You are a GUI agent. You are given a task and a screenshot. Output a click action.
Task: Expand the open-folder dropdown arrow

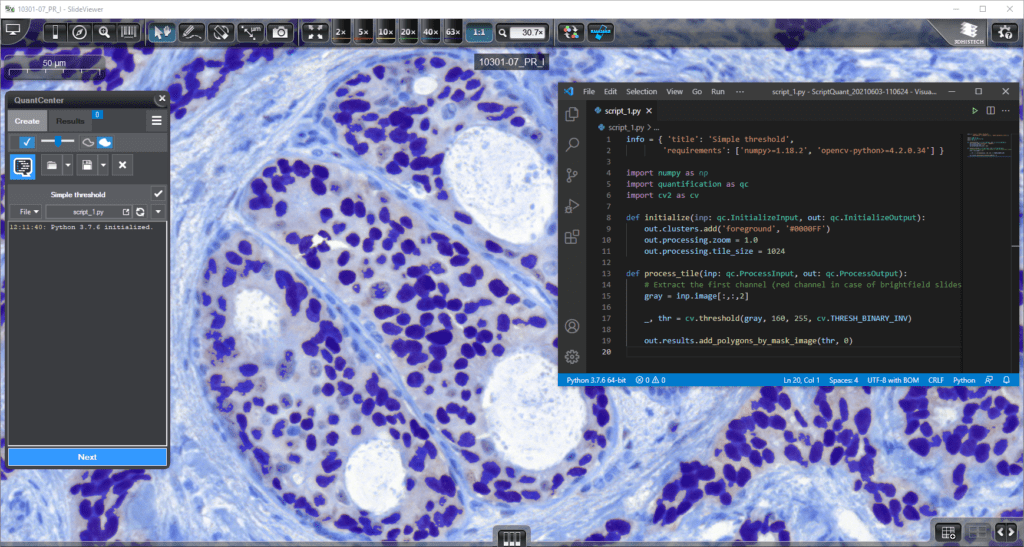67,165
